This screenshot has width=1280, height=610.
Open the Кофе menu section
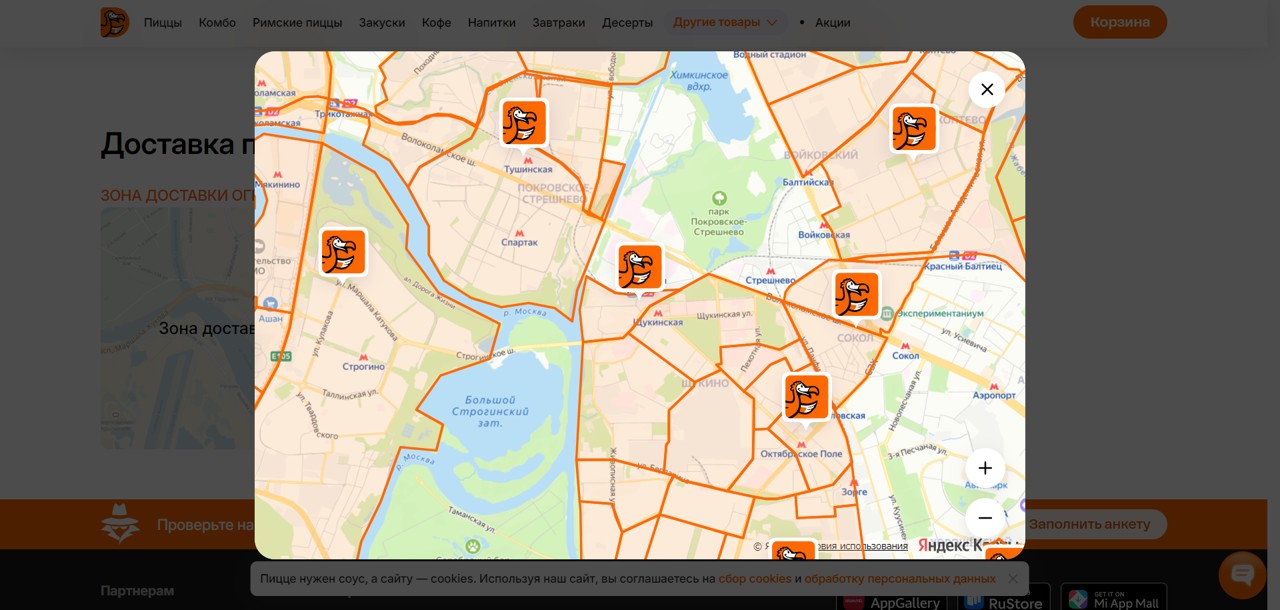click(436, 22)
